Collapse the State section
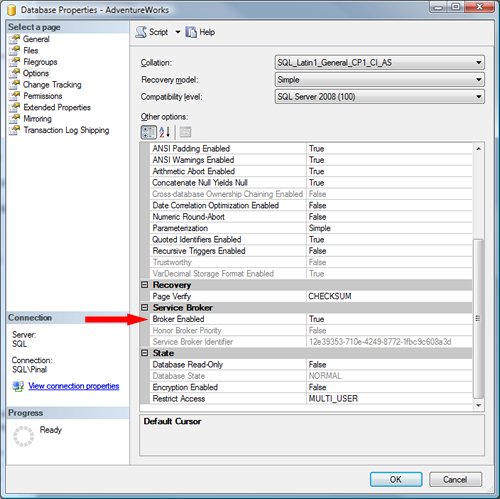The image size is (500, 499). [145, 353]
